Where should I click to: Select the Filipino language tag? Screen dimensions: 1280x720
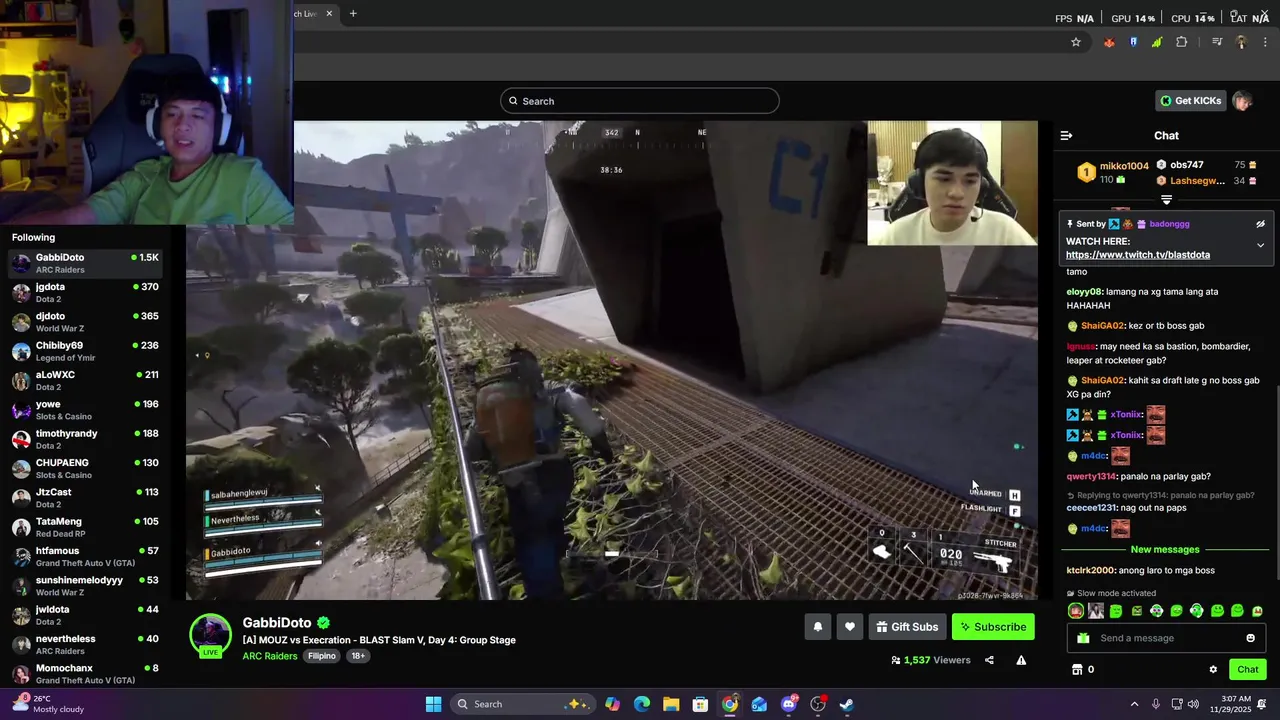(x=322, y=656)
